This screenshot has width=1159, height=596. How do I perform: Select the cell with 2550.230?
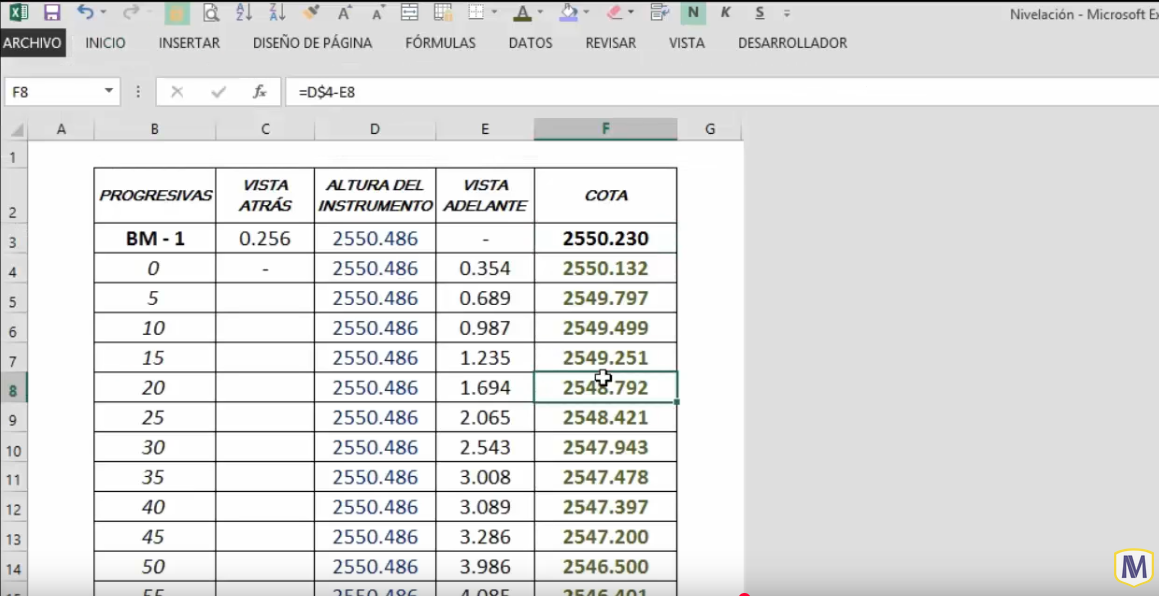click(605, 239)
